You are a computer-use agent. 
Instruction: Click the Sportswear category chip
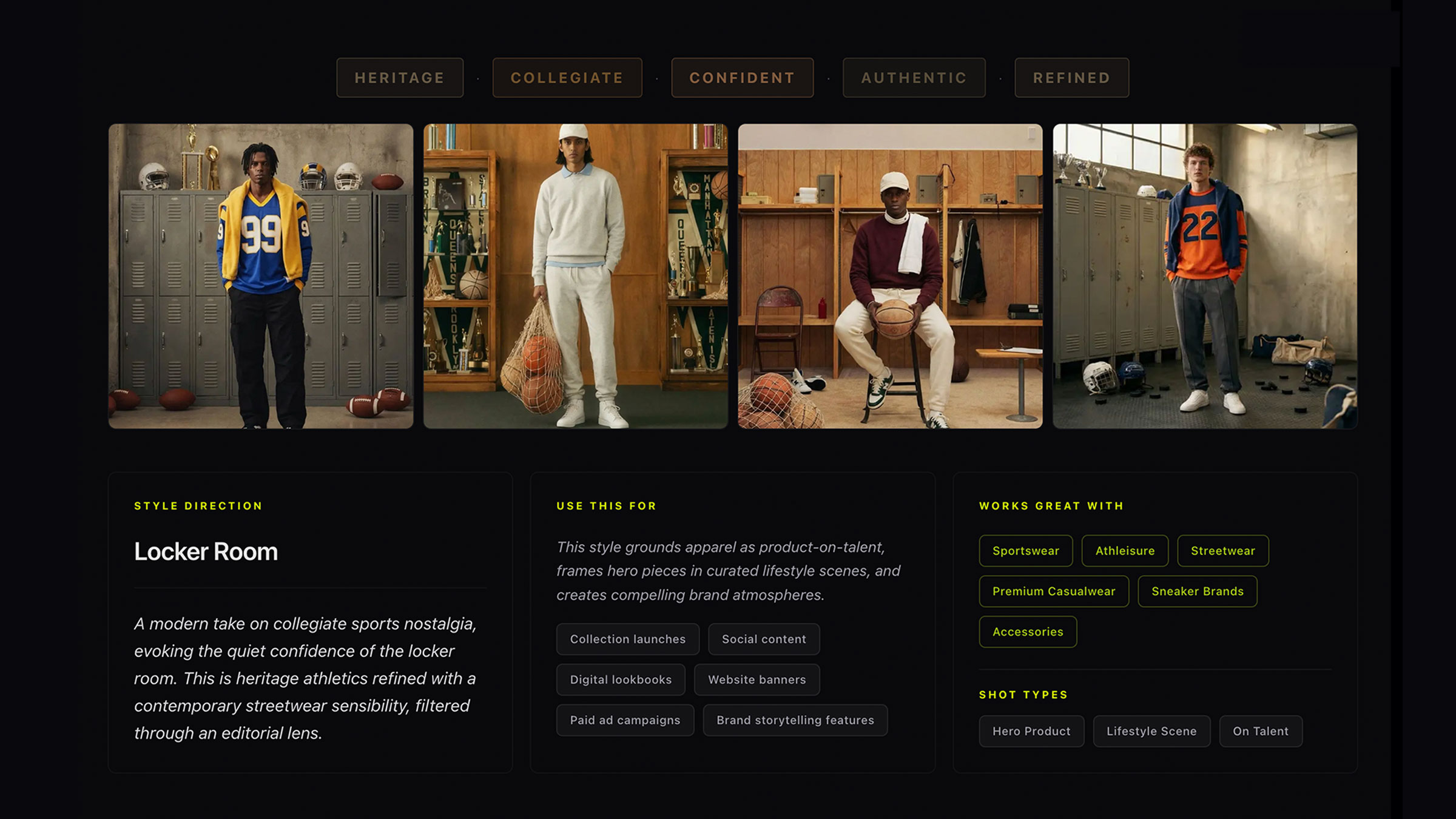(1026, 551)
